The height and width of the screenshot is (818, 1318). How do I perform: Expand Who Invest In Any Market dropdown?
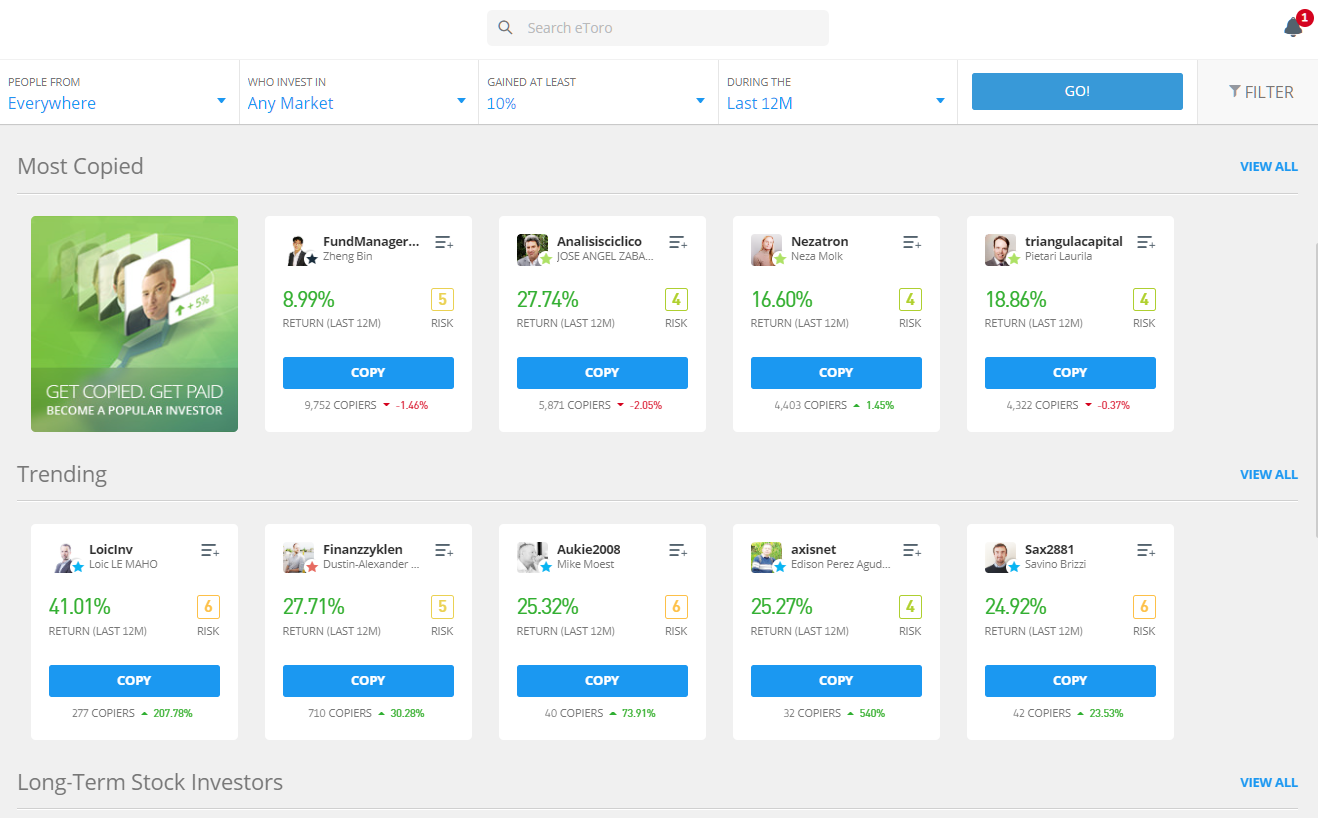(x=359, y=92)
